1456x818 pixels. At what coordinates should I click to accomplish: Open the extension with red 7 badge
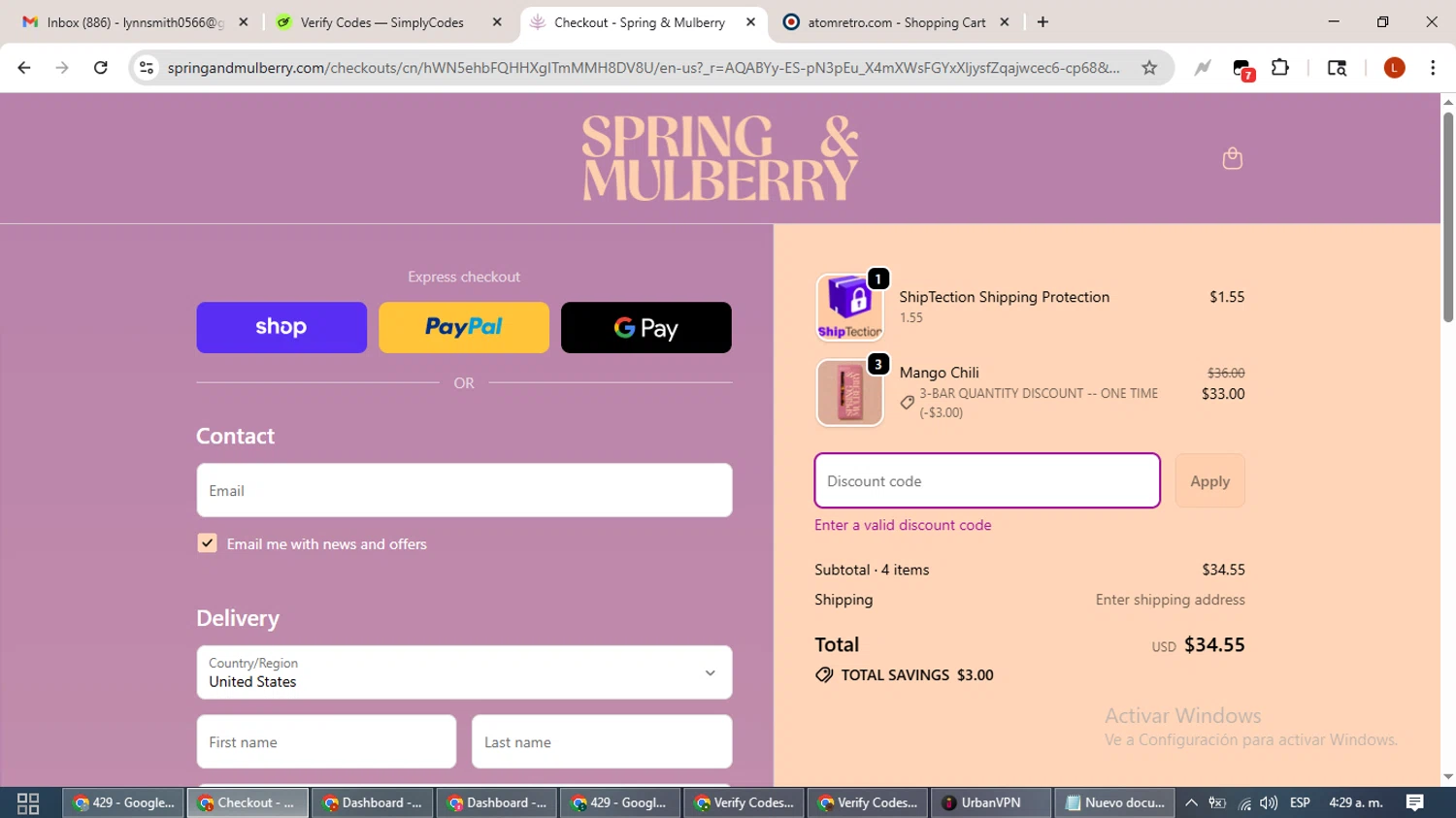1242,69
